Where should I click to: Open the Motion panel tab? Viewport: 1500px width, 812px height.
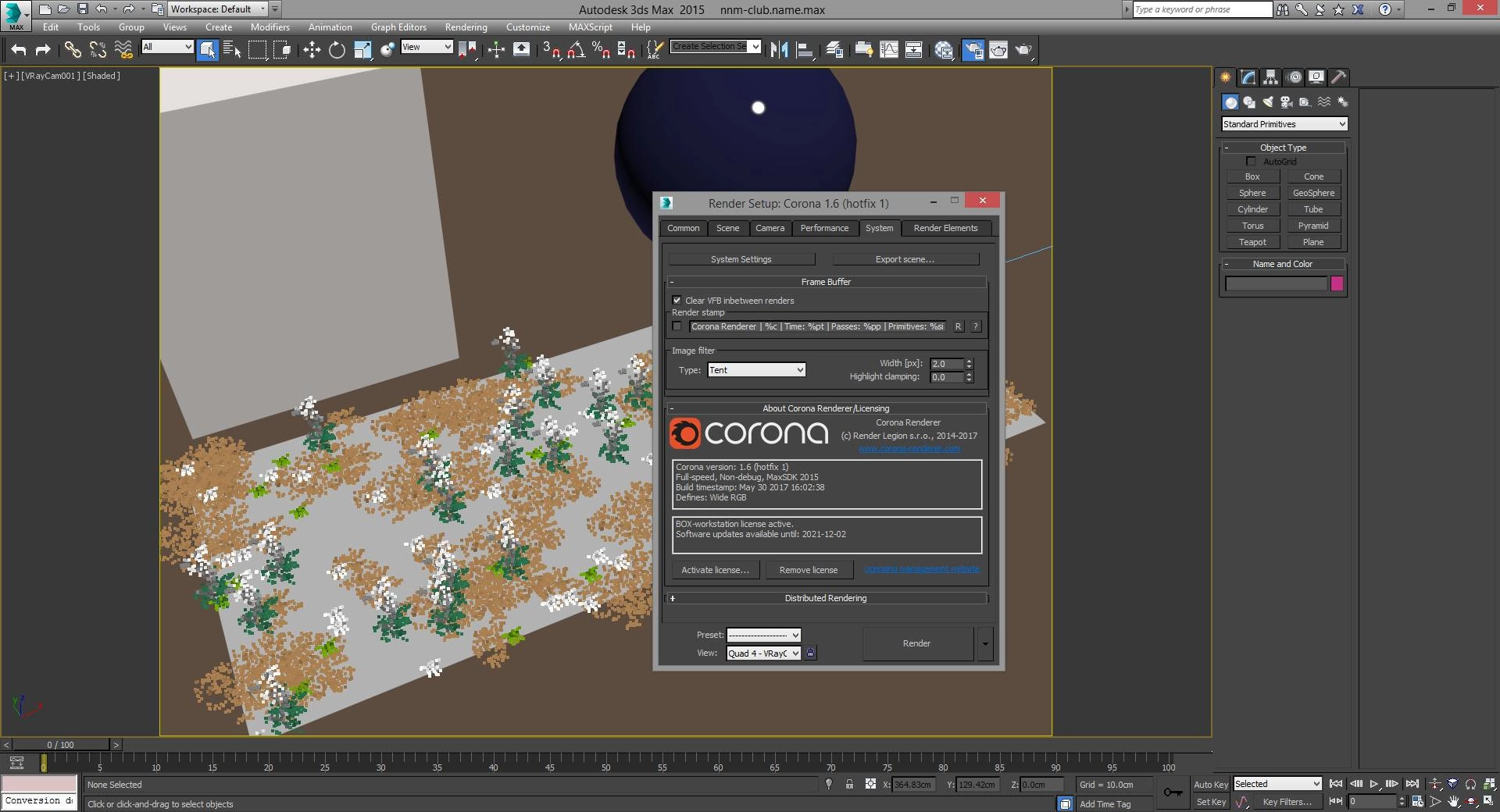(x=1295, y=77)
